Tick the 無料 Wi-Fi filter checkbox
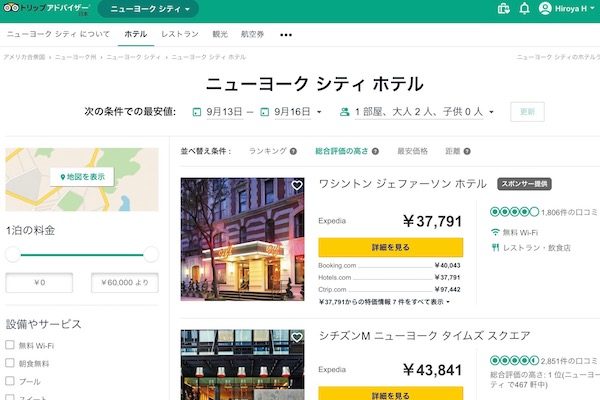600x400 pixels. tap(10, 345)
